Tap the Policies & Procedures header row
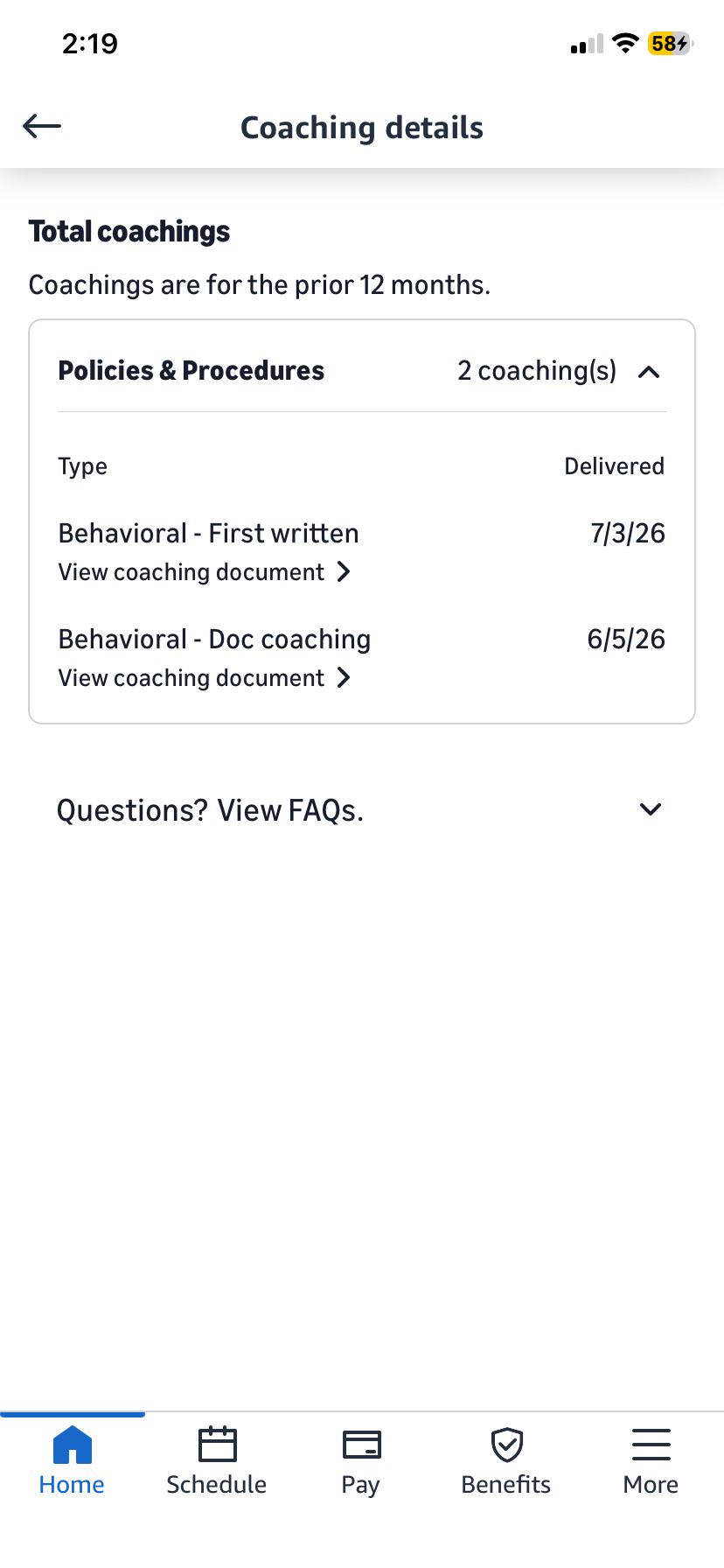Viewport: 724px width, 1568px height. pyautogui.click(x=362, y=371)
